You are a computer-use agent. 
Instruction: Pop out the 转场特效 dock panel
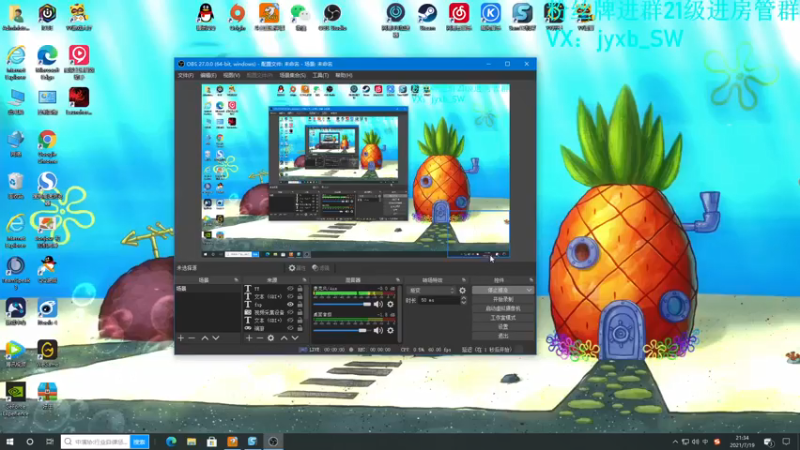point(464,280)
